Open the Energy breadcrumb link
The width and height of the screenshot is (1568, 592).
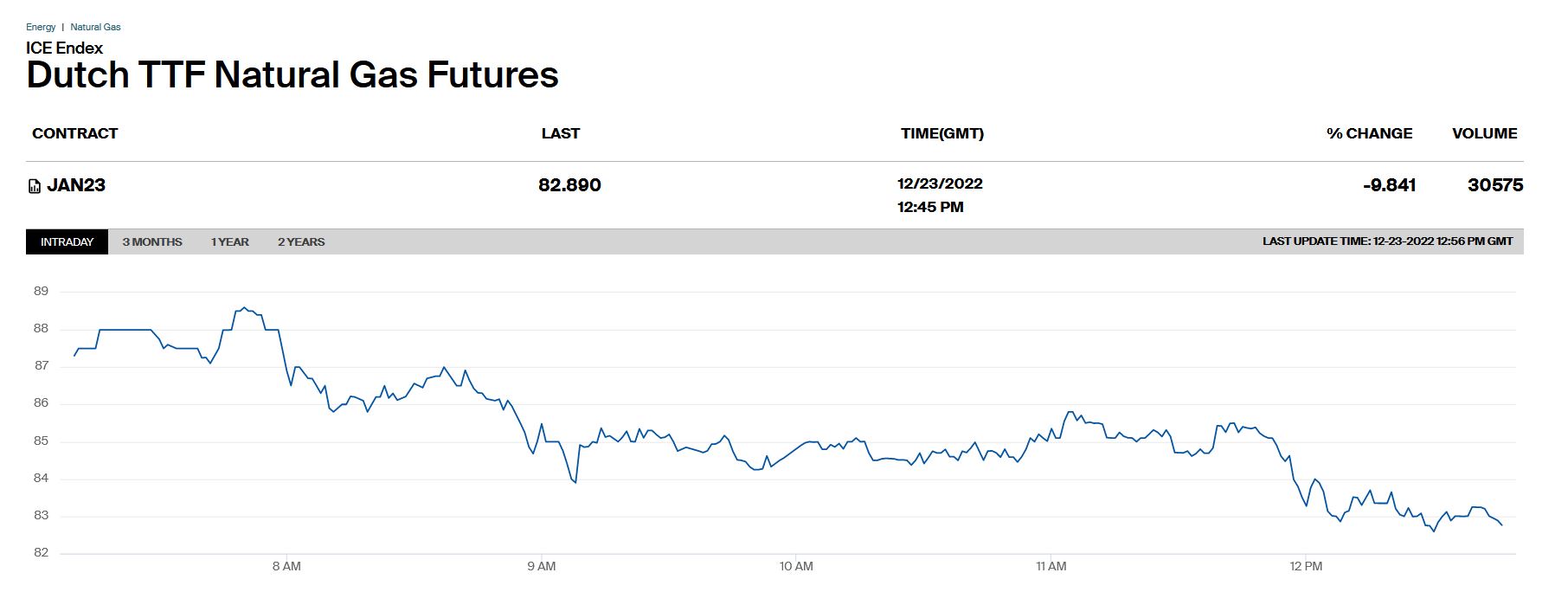coord(41,27)
